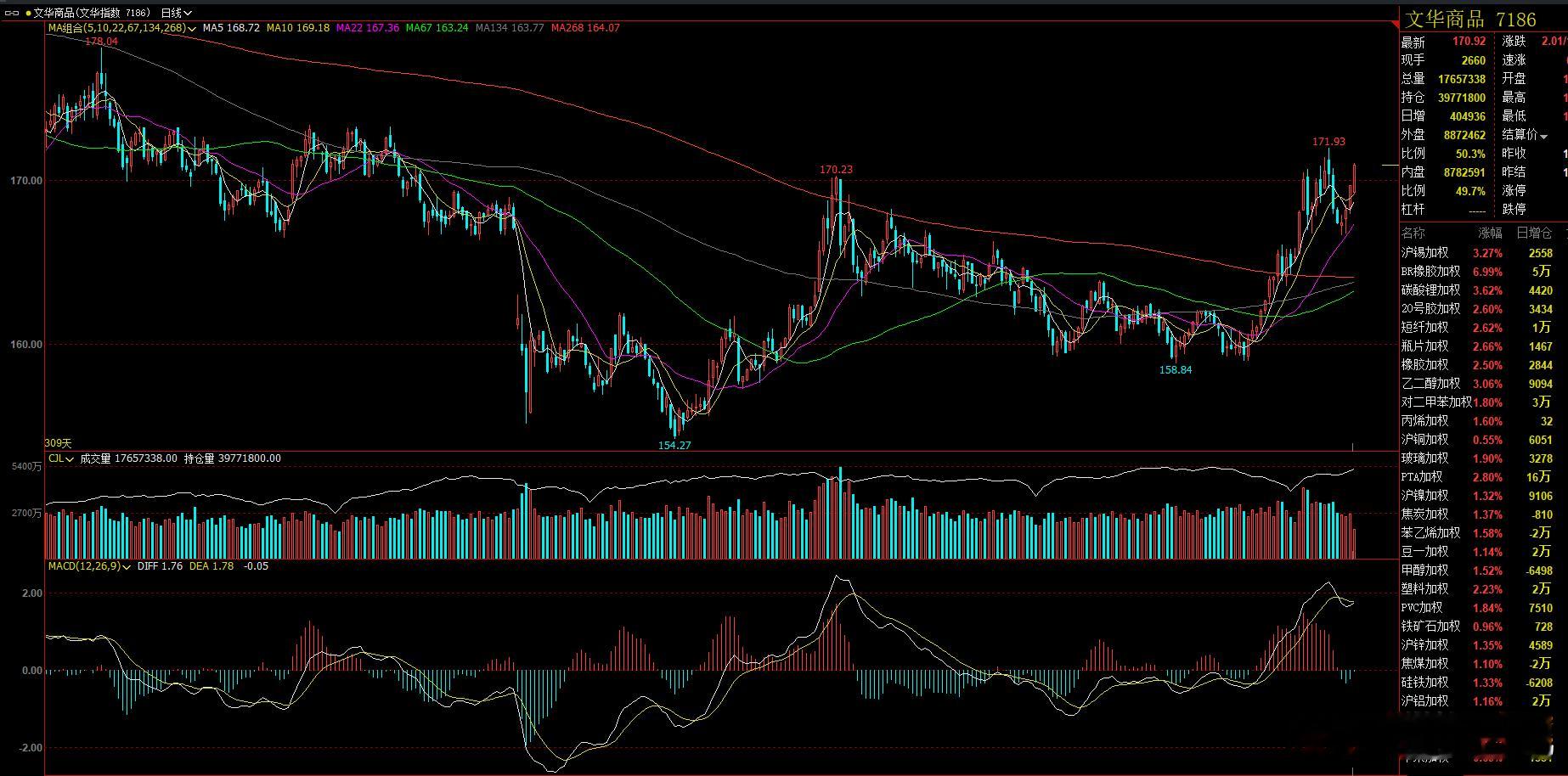
Task: Click the 158.84 trough price label
Action: pyautogui.click(x=1176, y=370)
